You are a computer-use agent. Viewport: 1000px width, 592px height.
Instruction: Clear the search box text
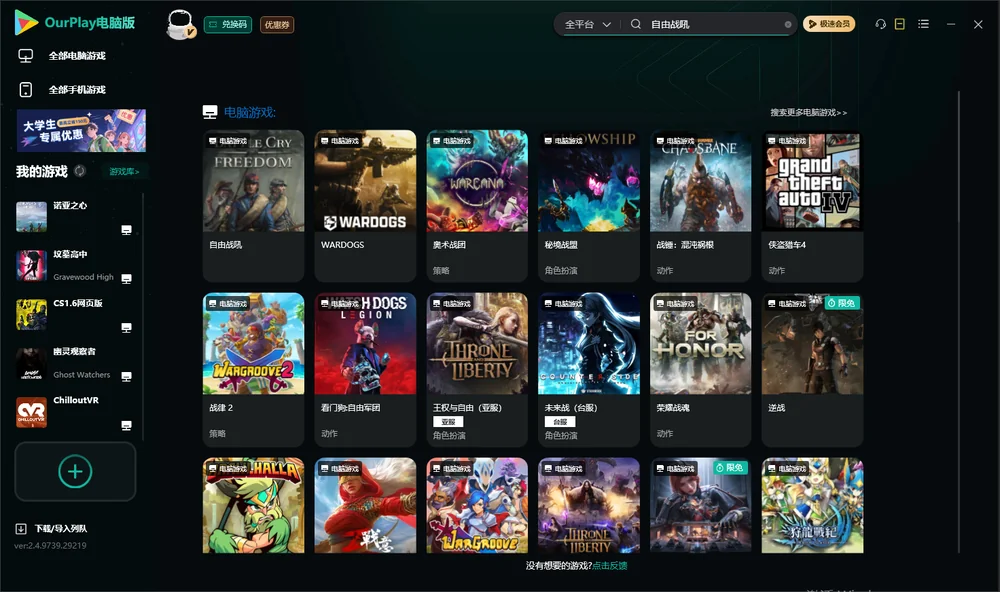tap(788, 24)
